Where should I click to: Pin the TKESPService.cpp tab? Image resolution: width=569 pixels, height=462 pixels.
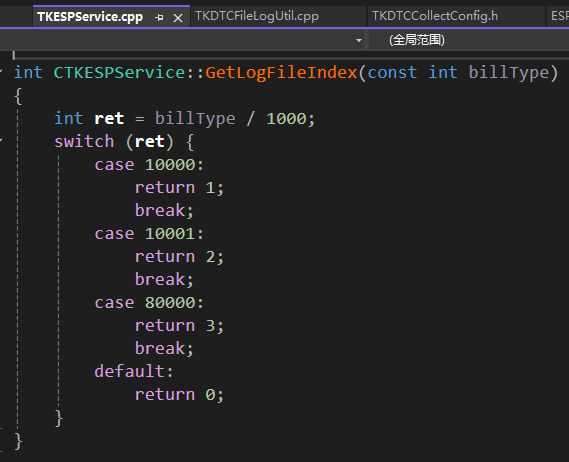click(x=159, y=17)
